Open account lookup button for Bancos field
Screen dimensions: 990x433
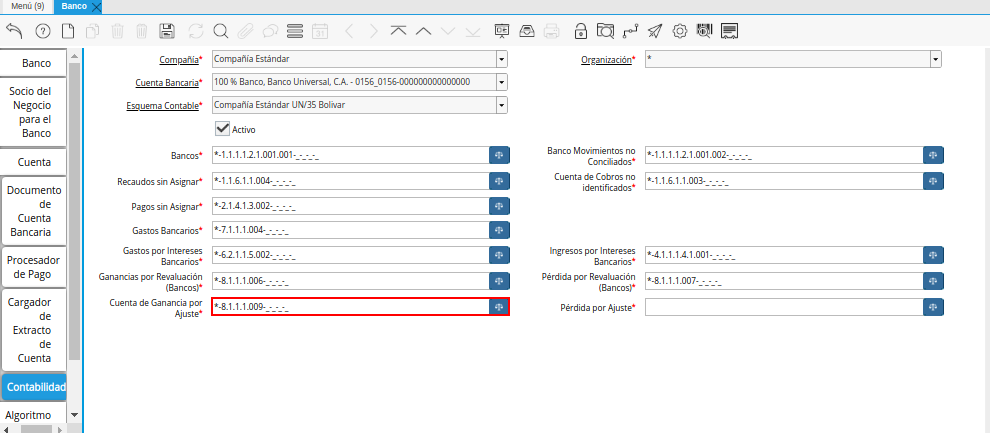(499, 156)
